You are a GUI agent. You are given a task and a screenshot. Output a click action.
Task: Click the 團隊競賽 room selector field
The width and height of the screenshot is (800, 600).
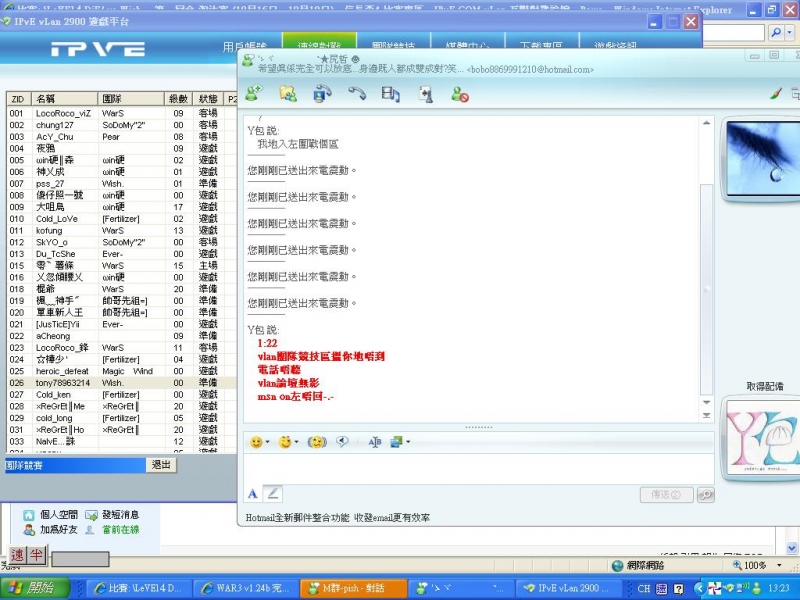75,465
